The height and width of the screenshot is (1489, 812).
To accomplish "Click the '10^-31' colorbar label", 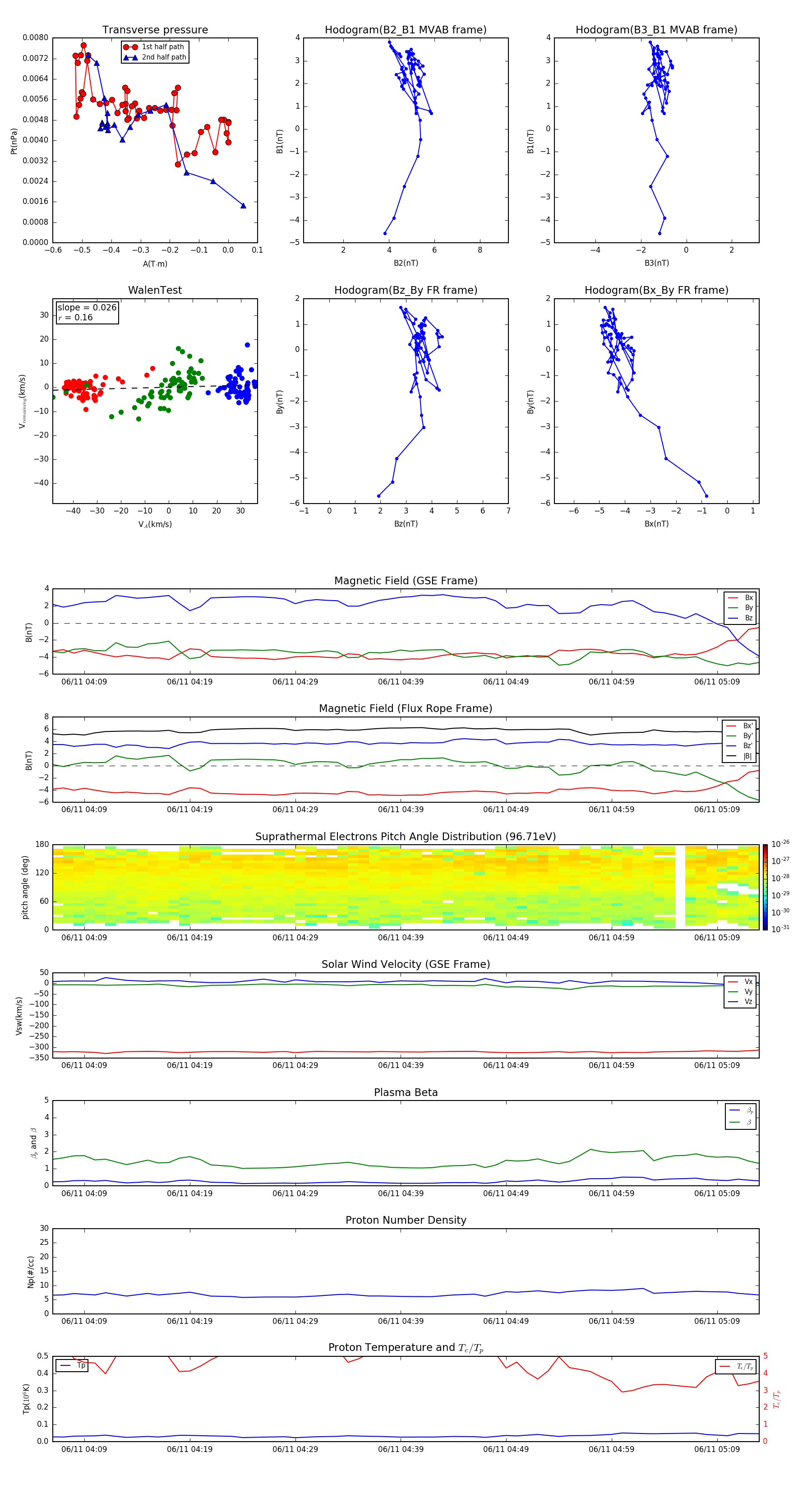I will click(780, 929).
